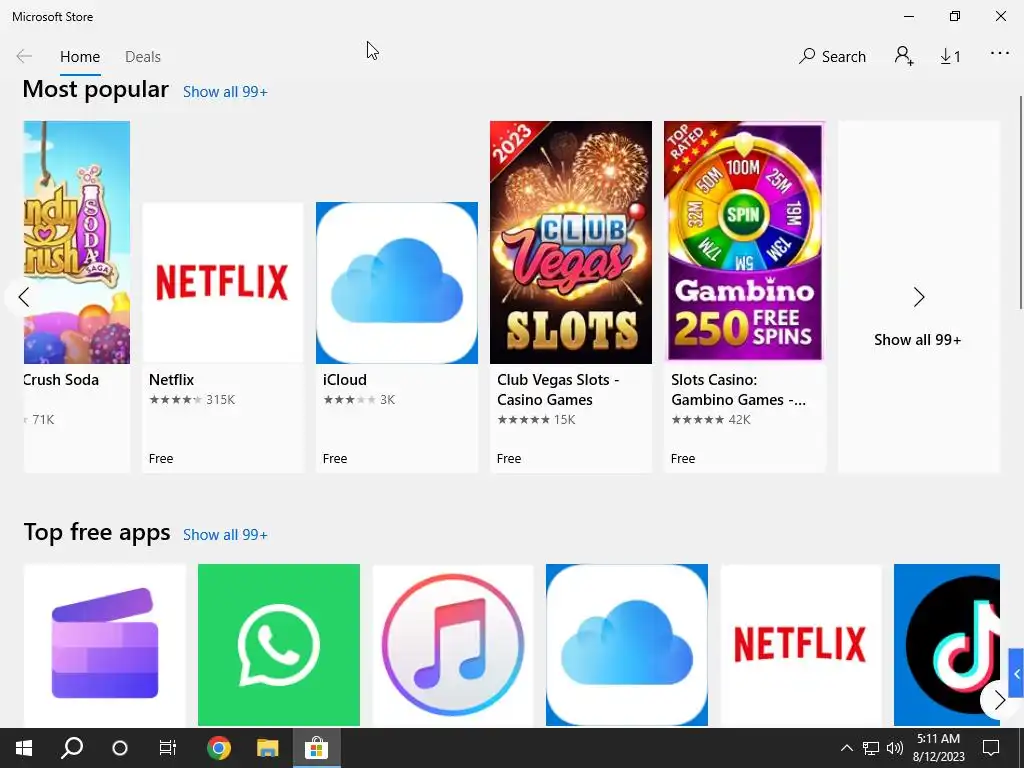Image resolution: width=1024 pixels, height=768 pixels.
Task: Show hidden tray icons chevron
Action: click(846, 748)
